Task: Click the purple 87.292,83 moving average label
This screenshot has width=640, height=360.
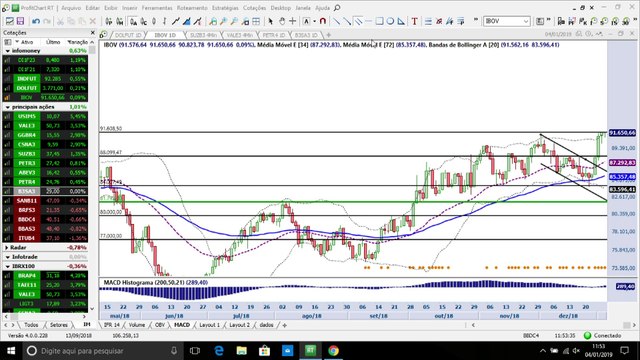Action: pos(622,163)
